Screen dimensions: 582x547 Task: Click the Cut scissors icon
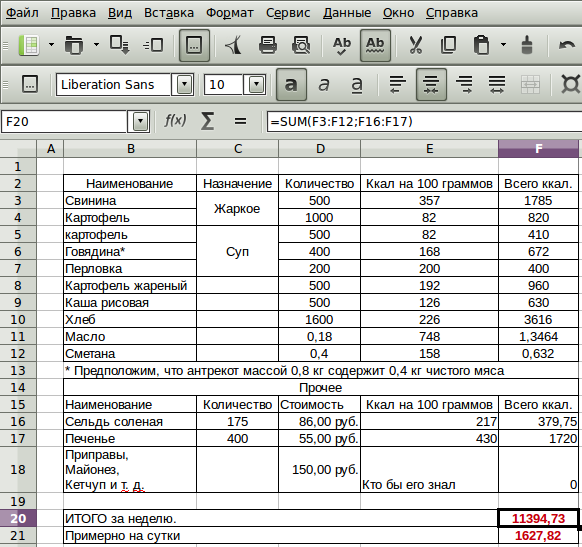tap(416, 45)
